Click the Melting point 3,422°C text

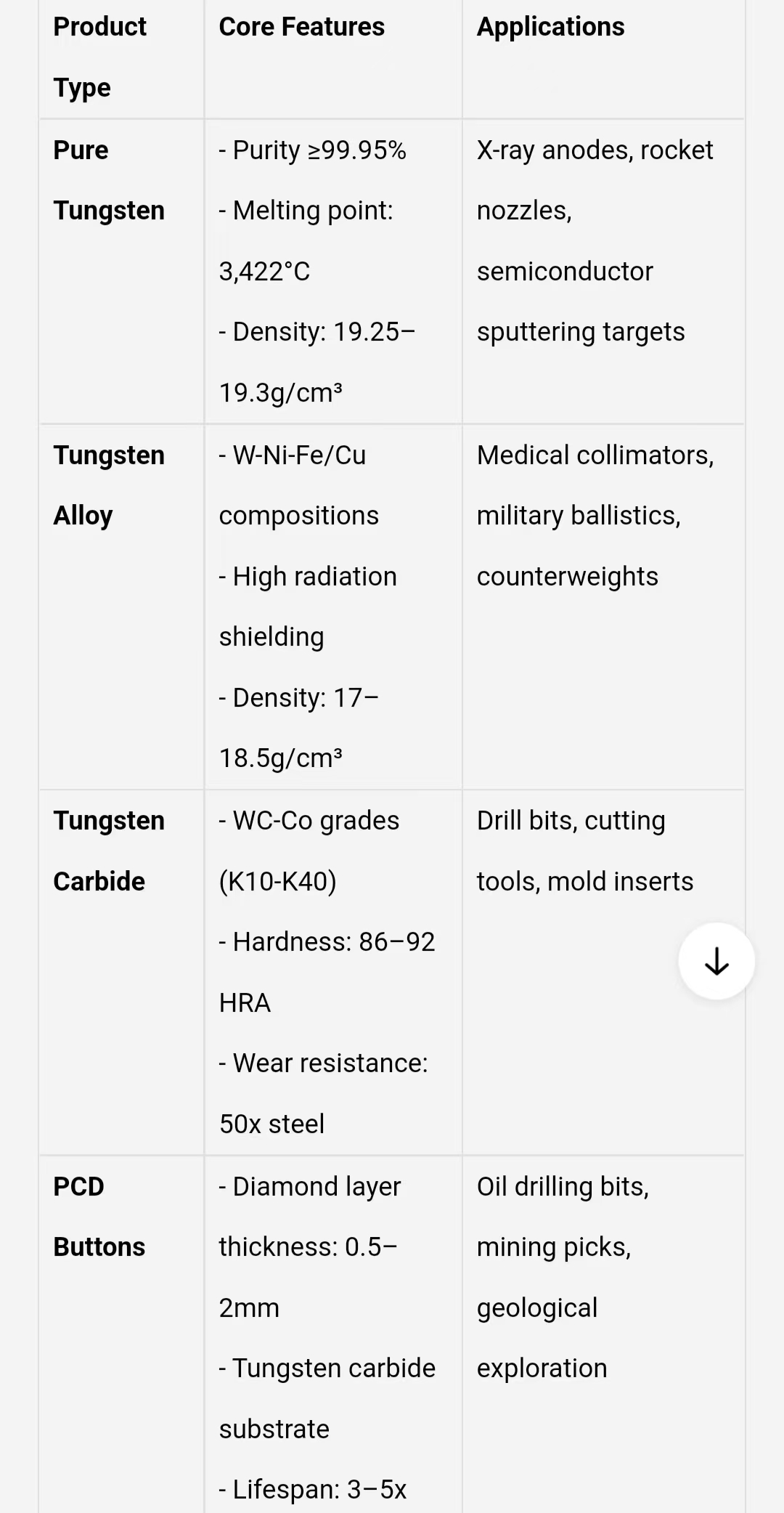tap(306, 240)
